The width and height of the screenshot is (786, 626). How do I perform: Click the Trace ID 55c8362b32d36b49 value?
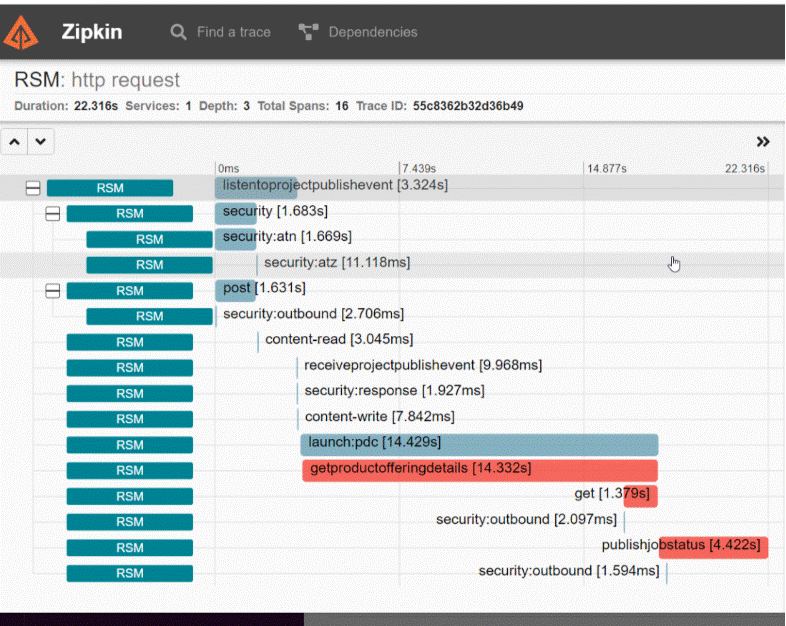(x=468, y=106)
